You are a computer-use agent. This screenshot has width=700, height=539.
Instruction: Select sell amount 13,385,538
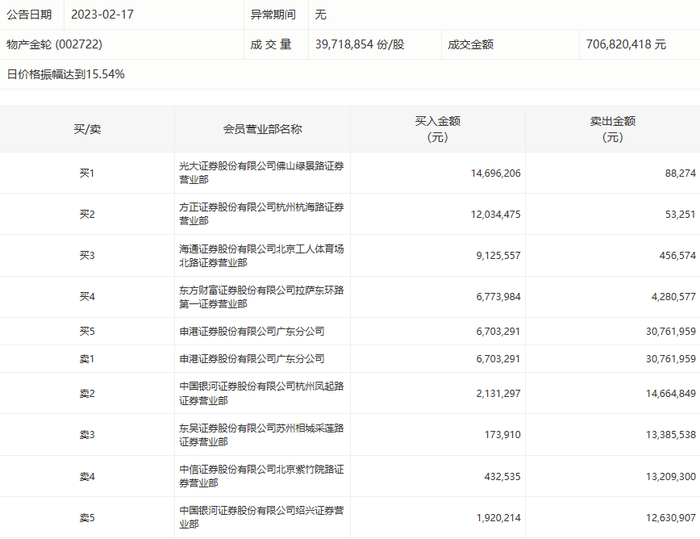[x=671, y=435]
